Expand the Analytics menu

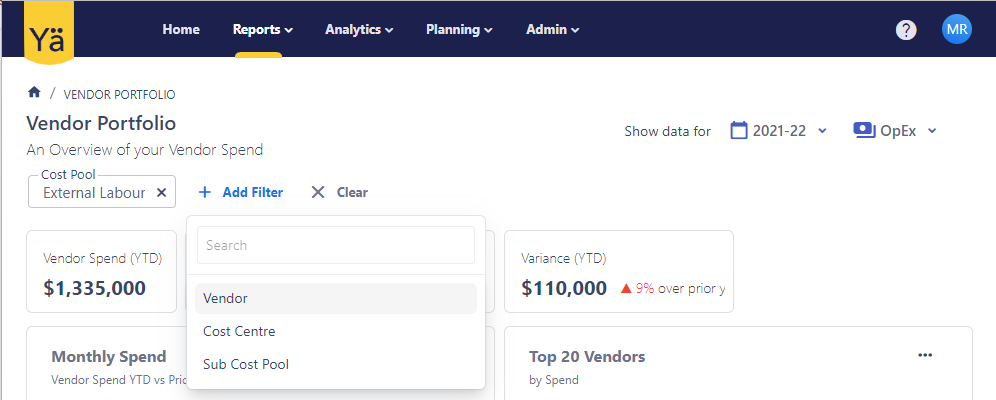(x=359, y=30)
